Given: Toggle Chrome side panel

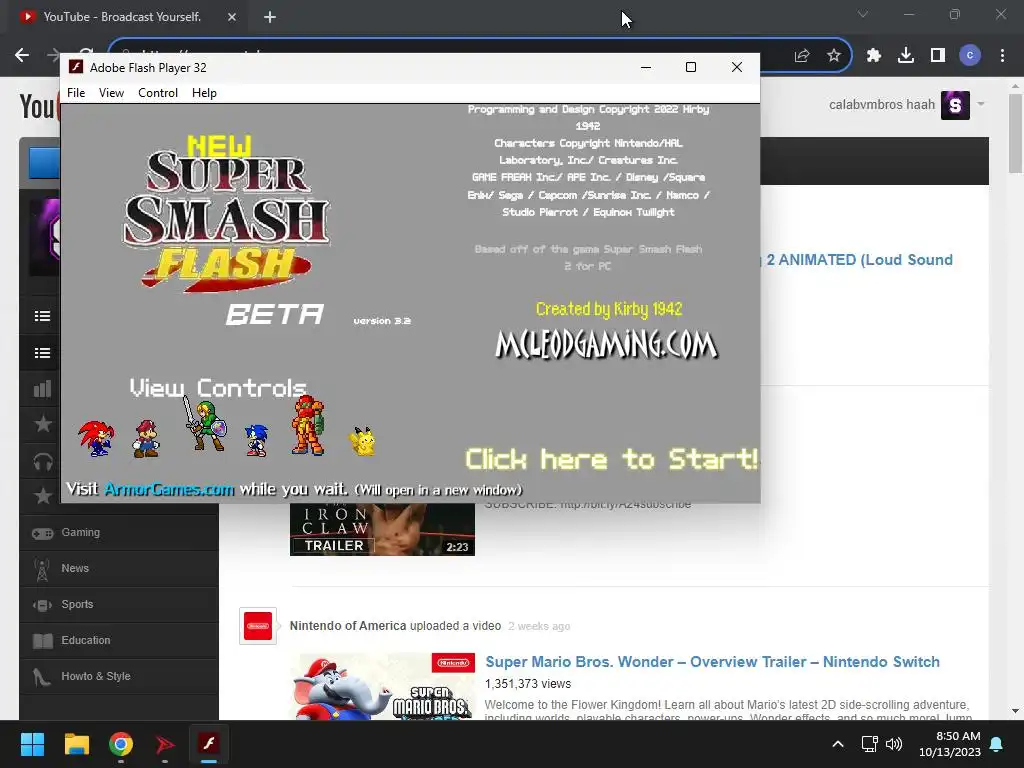Looking at the screenshot, I should [x=938, y=56].
